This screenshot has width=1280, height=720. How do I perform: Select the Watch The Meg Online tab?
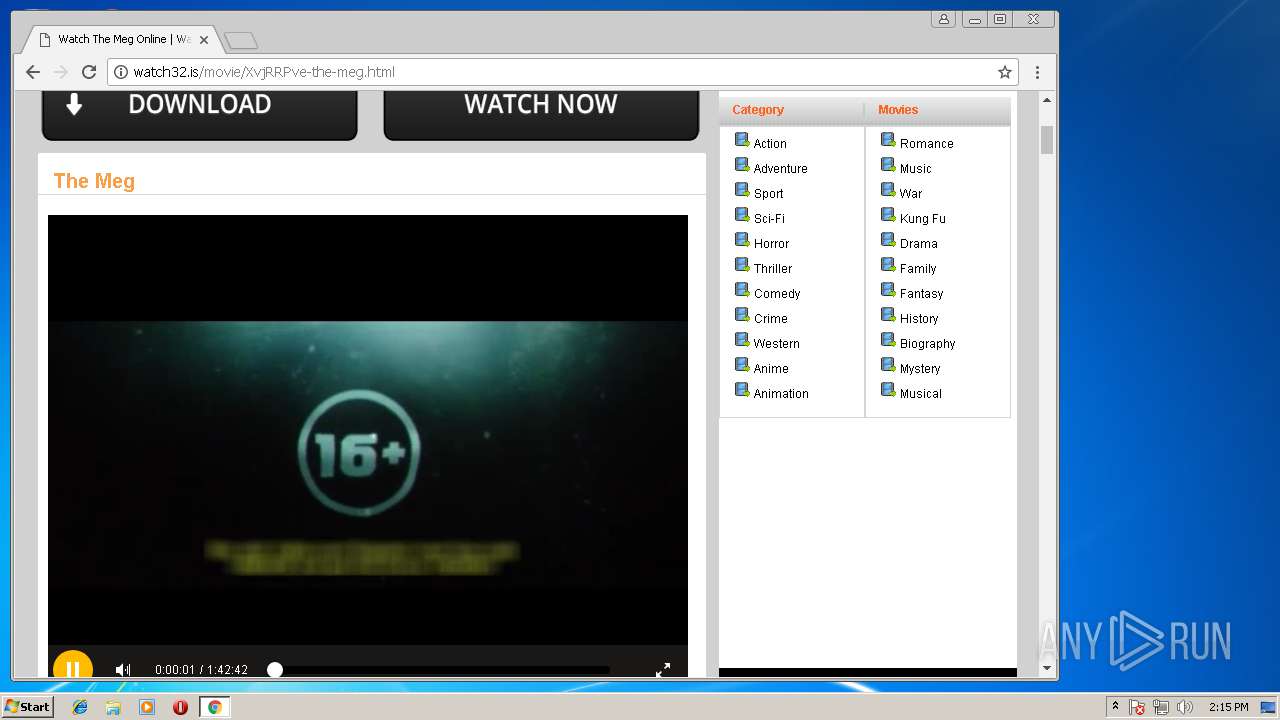click(x=123, y=40)
